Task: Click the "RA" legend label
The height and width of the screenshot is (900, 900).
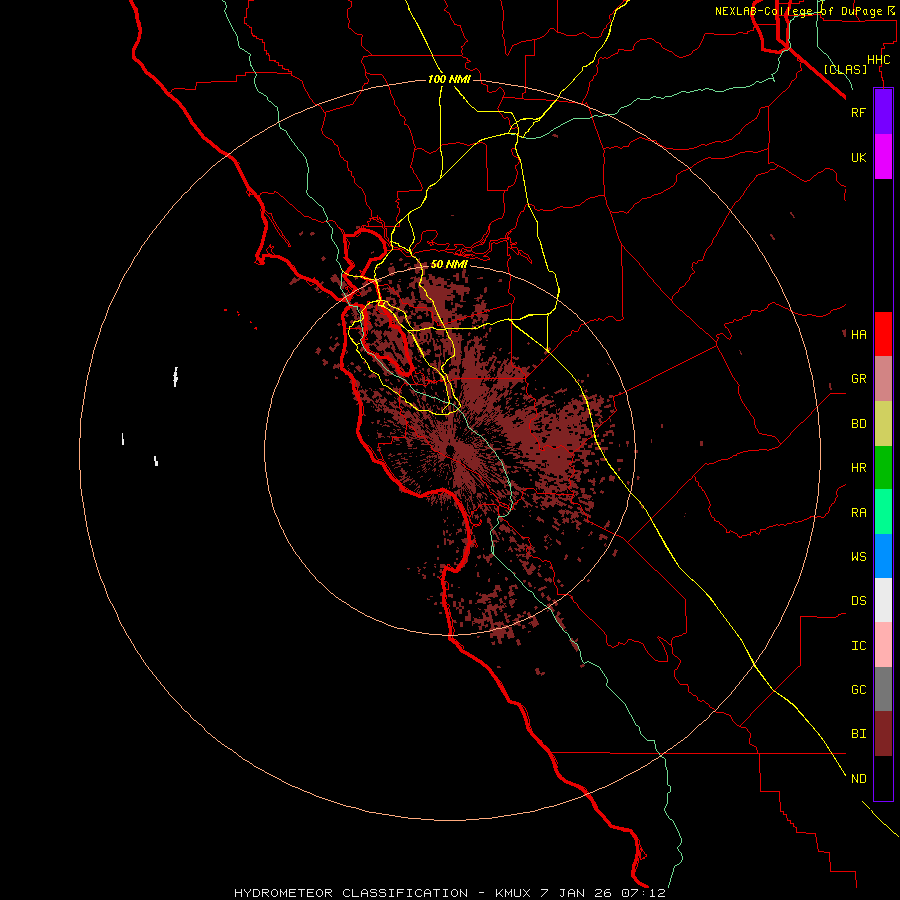Action: [858, 513]
